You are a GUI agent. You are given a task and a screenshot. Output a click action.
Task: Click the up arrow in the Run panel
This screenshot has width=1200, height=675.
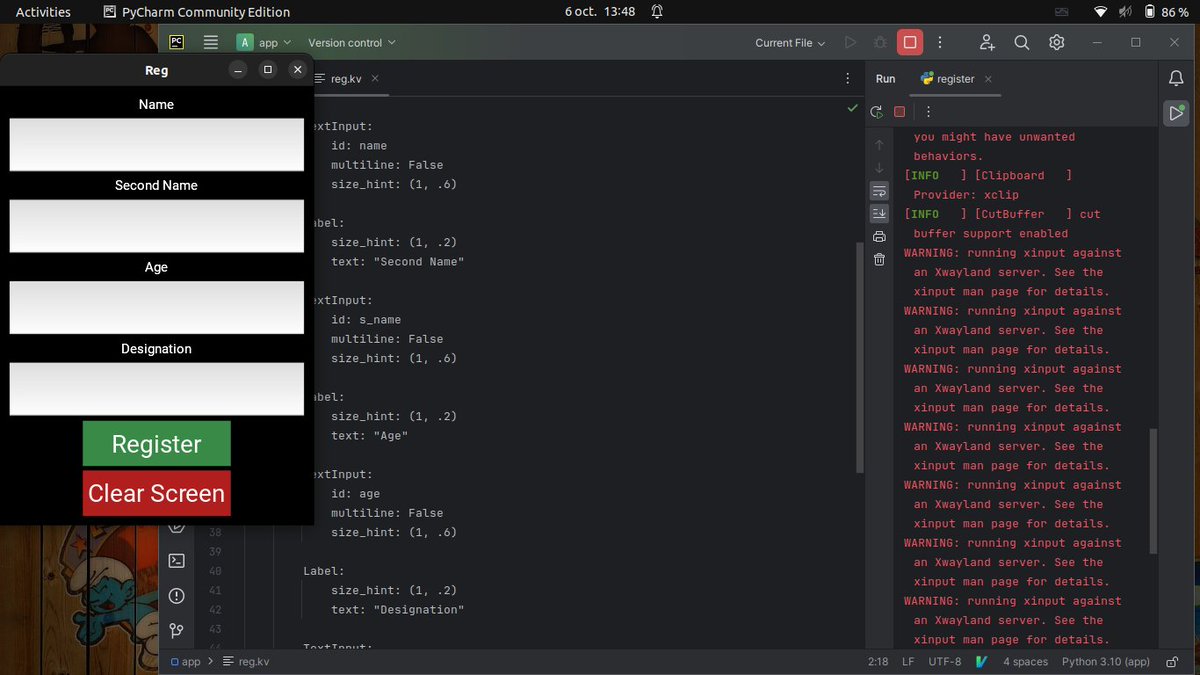point(879,145)
